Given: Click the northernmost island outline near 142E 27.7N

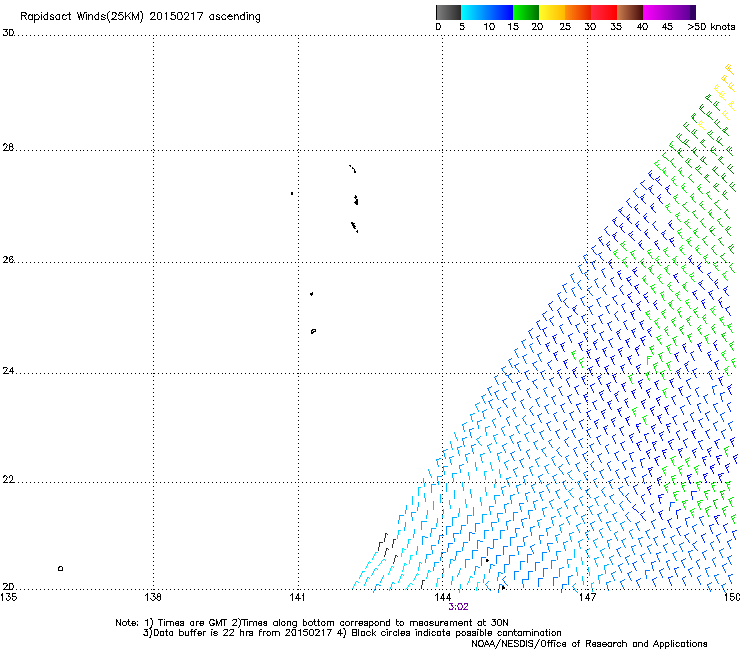Looking at the screenshot, I should 353,169.
